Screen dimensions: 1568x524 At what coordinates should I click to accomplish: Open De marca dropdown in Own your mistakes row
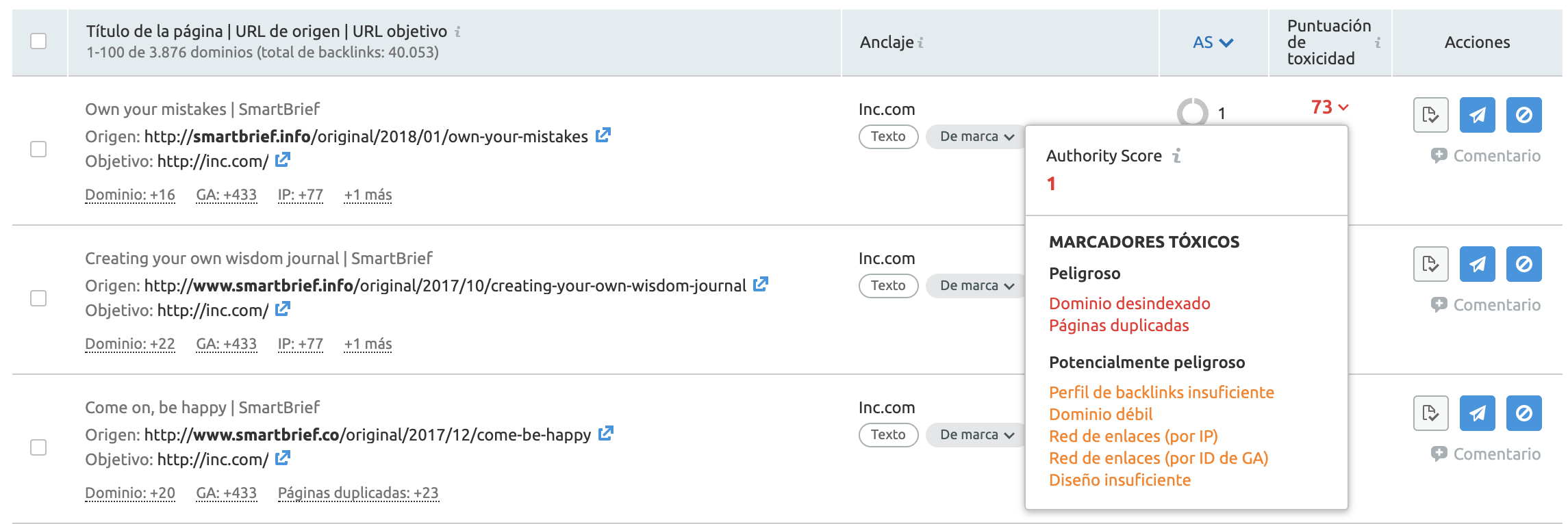coord(976,136)
